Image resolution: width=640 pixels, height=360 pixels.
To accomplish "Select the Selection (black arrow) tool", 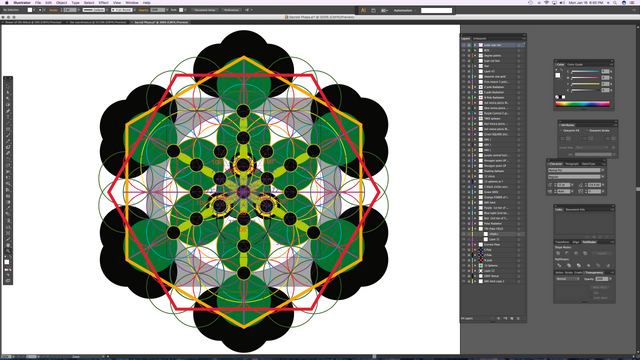I will (x=8, y=86).
